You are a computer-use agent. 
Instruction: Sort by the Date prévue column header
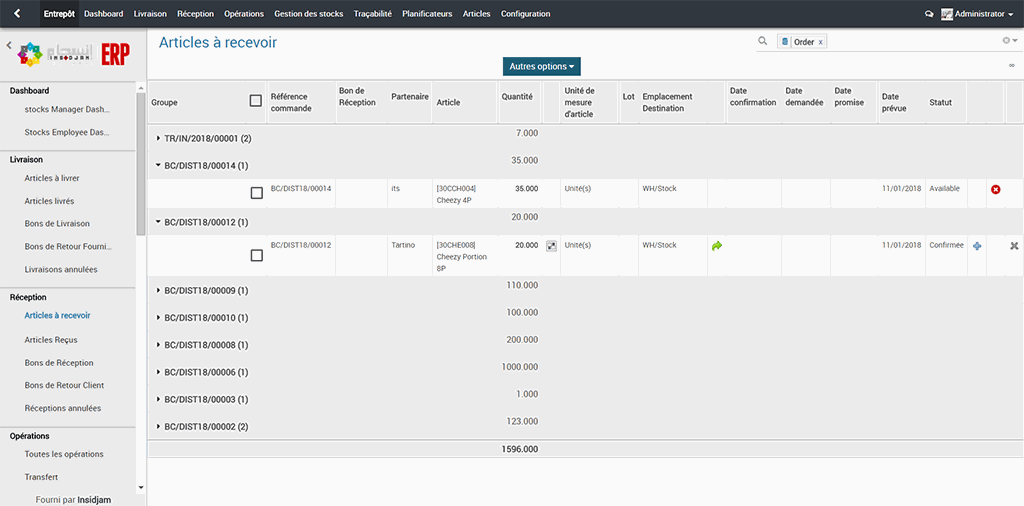pyautogui.click(x=894, y=102)
